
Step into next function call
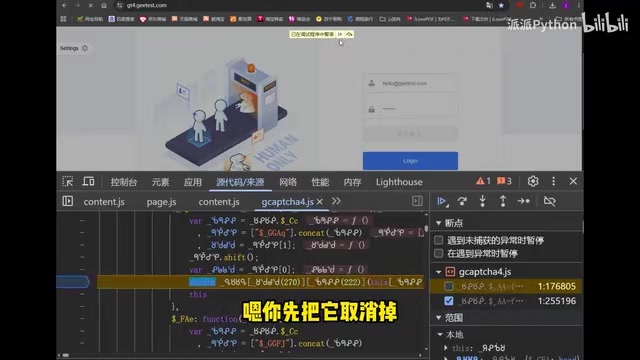tap(482, 201)
